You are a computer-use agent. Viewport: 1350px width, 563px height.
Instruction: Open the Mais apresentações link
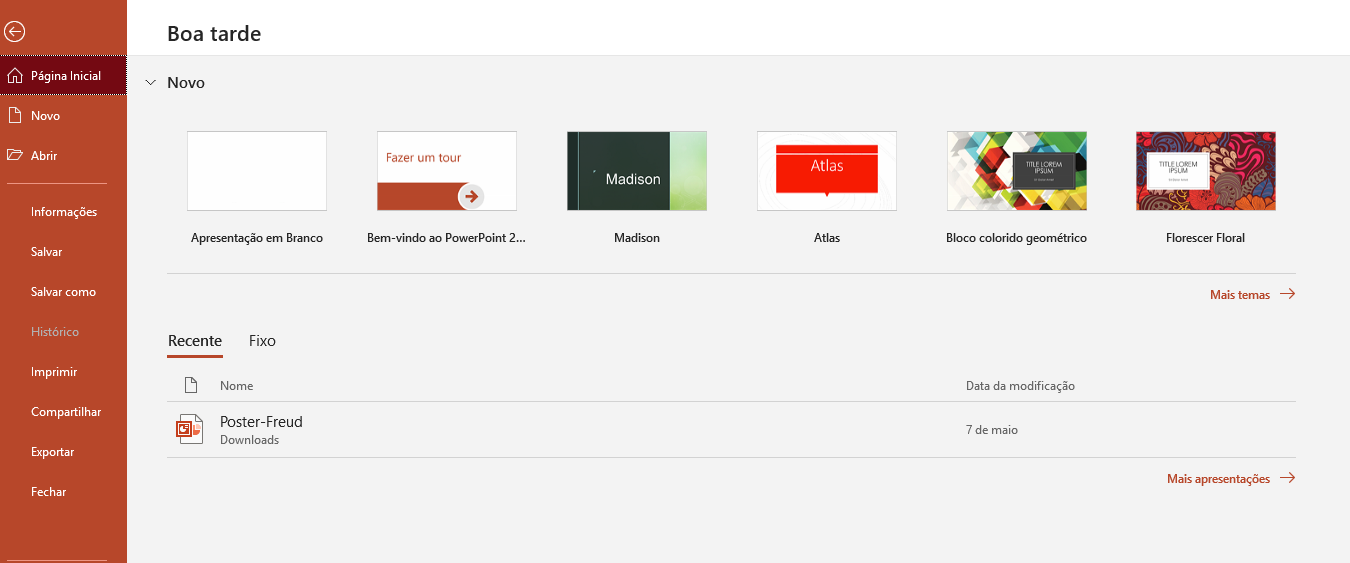pos(1218,479)
